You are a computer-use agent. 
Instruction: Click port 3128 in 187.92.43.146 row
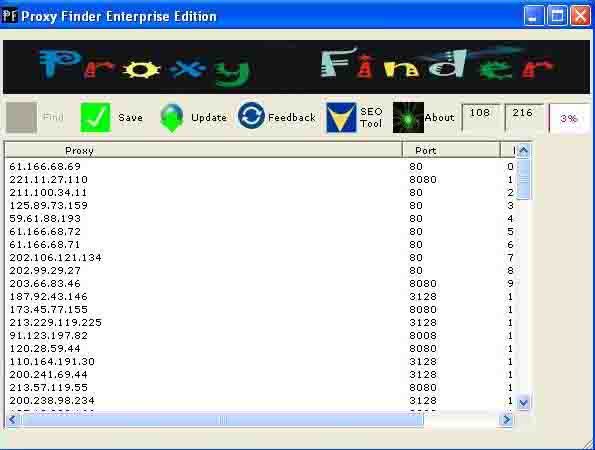tap(423, 296)
